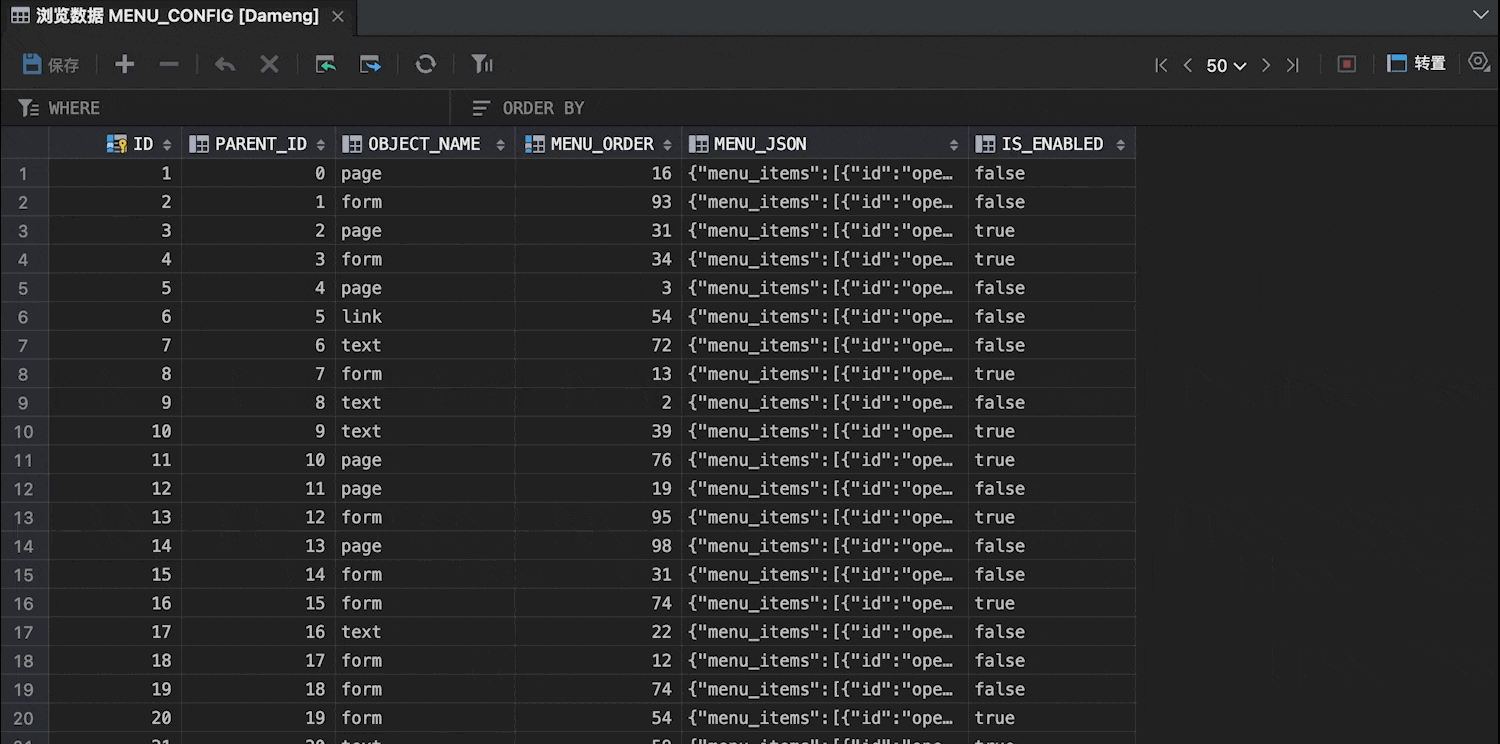Select the ID cell with value 15
Image resolution: width=1500 pixels, height=744 pixels.
click(115, 574)
